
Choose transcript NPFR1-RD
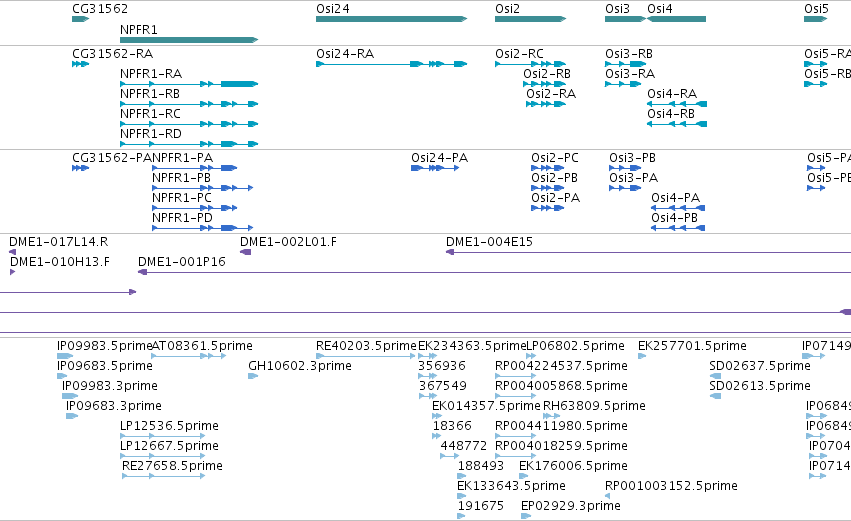coord(151,134)
